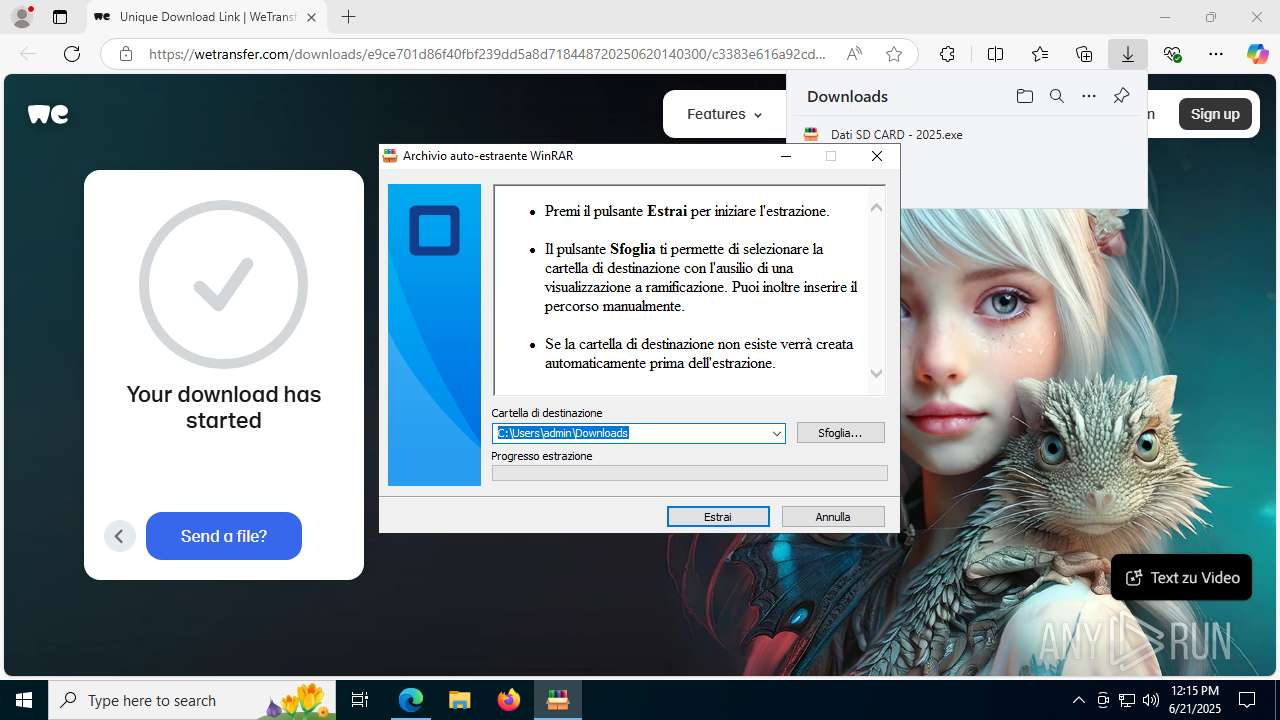The image size is (1280, 720).
Task: Open browser Extensions icon
Action: pos(947,54)
